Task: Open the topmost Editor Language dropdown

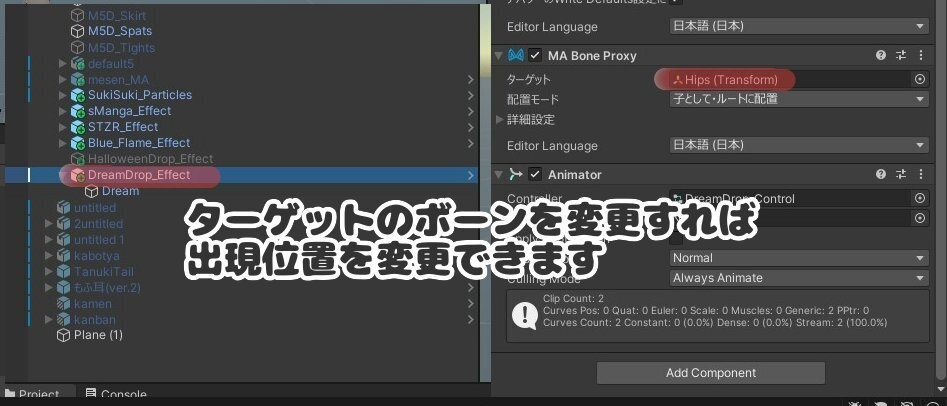Action: pos(798,26)
